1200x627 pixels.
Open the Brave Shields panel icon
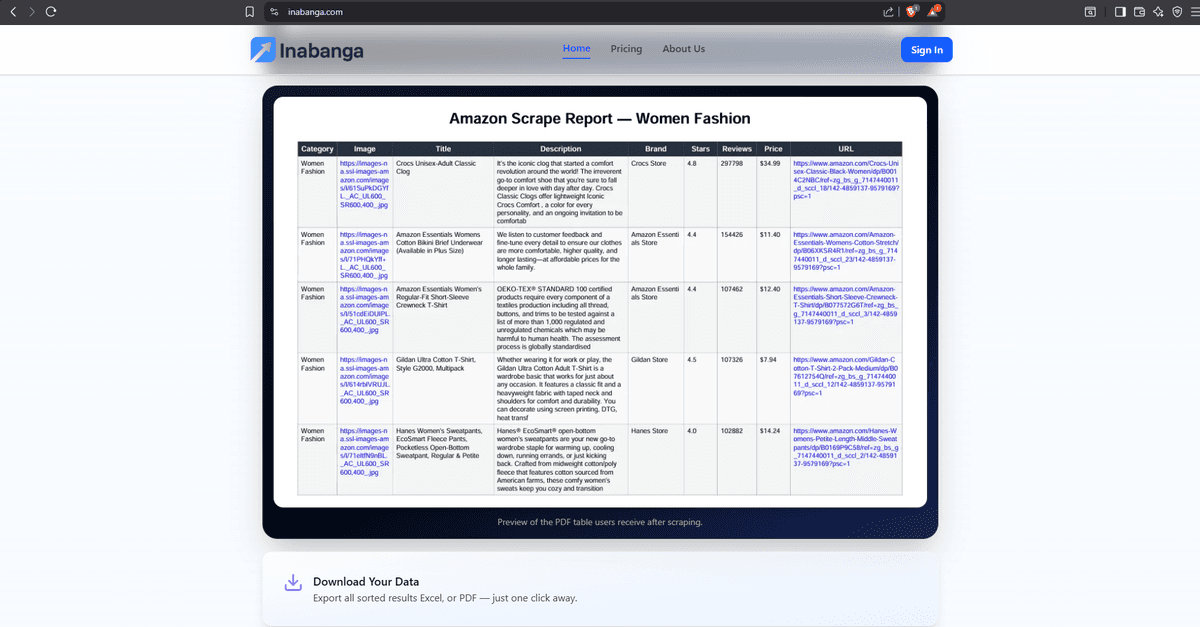[x=911, y=10]
